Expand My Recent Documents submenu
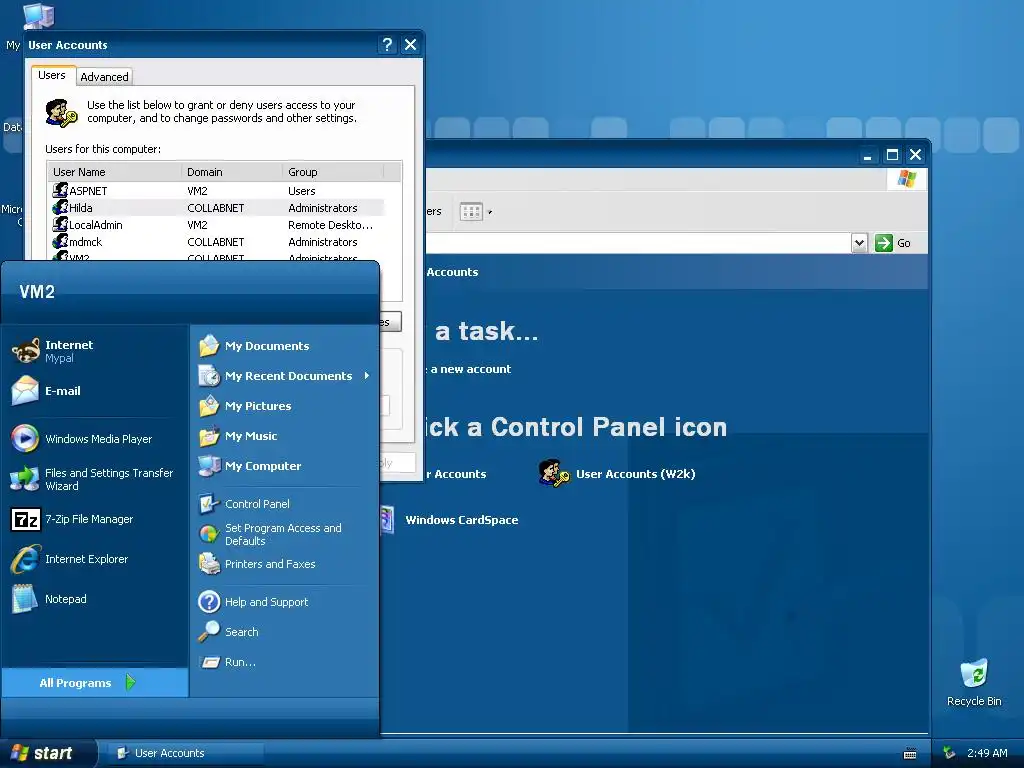This screenshot has height=768, width=1024. click(x=285, y=376)
